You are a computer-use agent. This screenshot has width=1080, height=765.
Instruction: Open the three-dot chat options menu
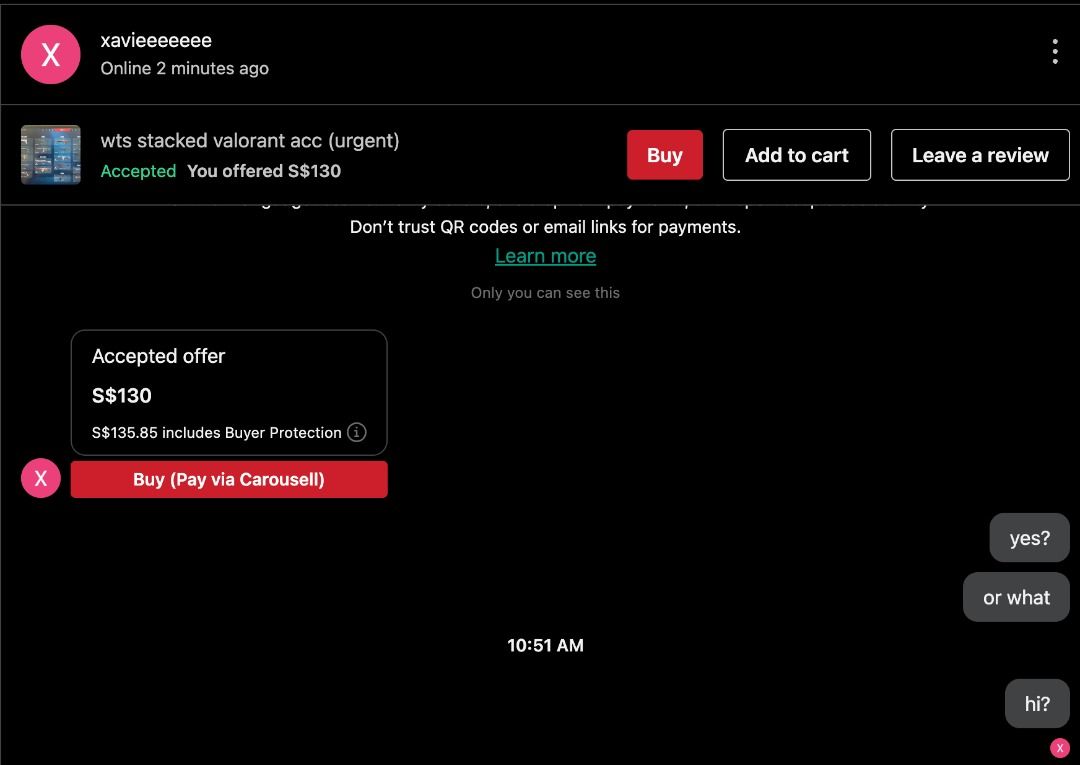pyautogui.click(x=1055, y=52)
